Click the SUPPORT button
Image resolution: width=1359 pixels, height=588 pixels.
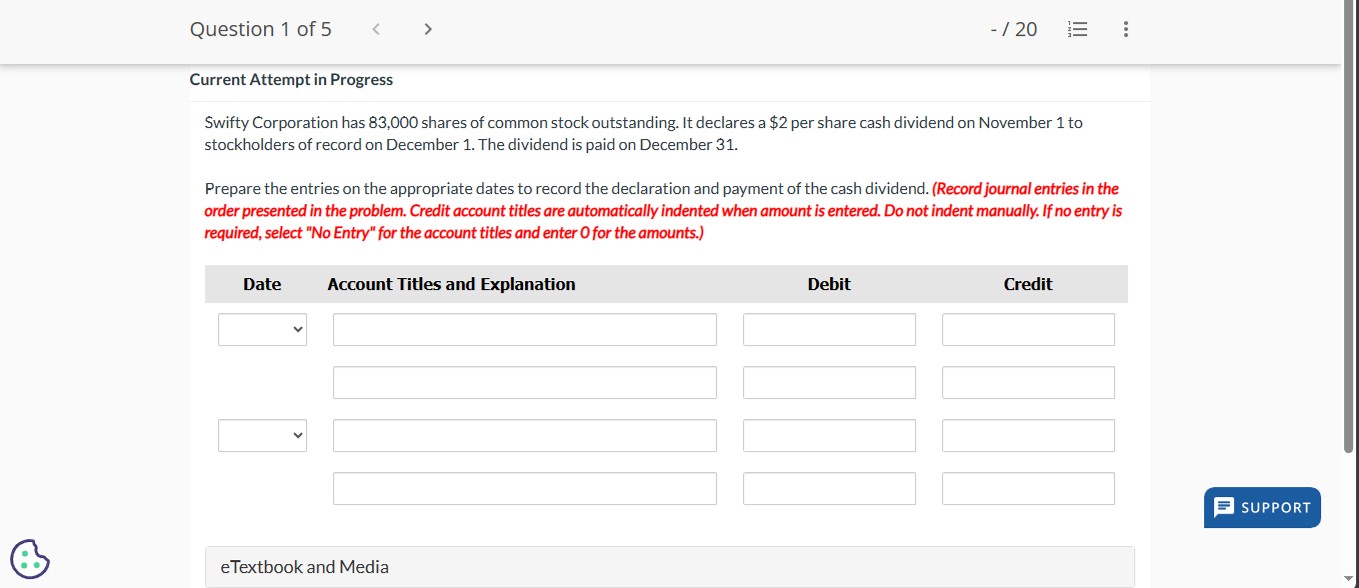[1262, 507]
